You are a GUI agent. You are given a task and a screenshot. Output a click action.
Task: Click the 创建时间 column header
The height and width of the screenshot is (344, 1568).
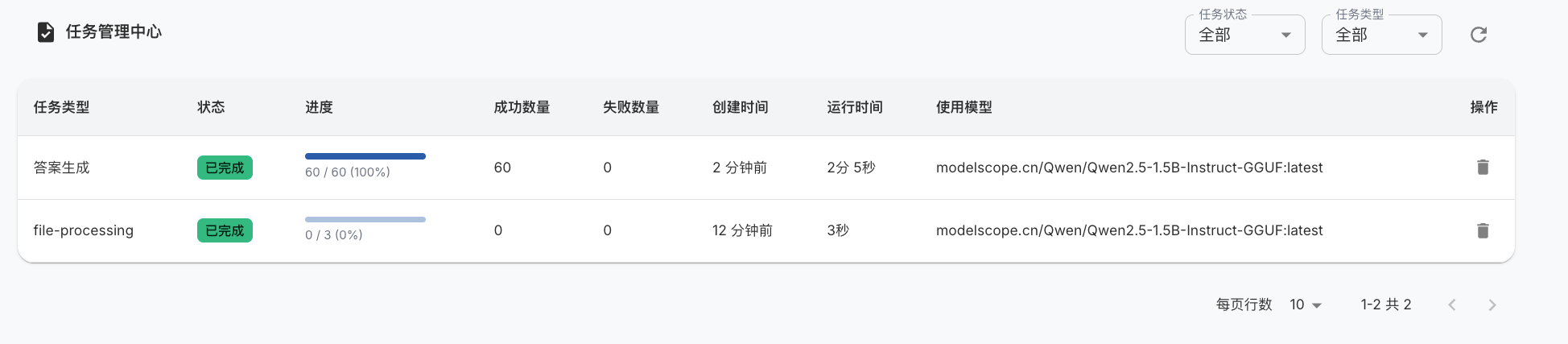tap(740, 107)
